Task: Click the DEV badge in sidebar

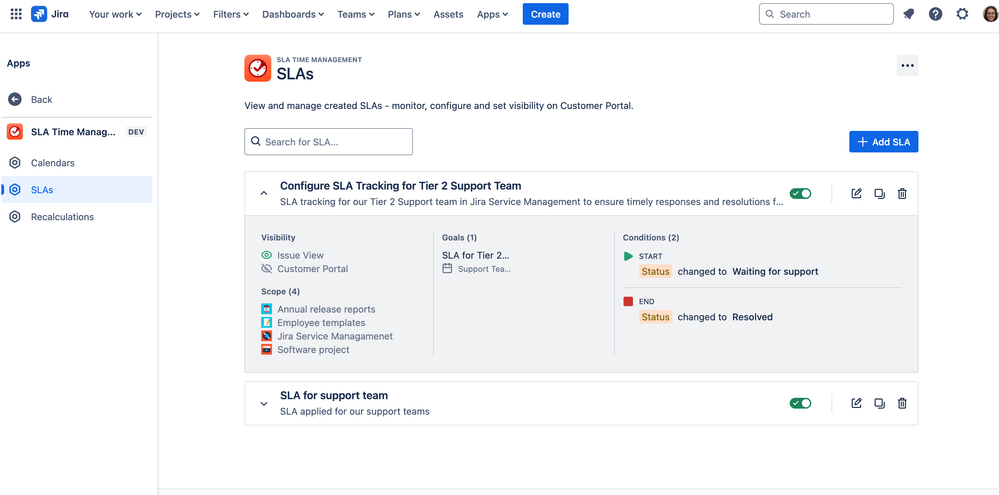Action: point(136,132)
